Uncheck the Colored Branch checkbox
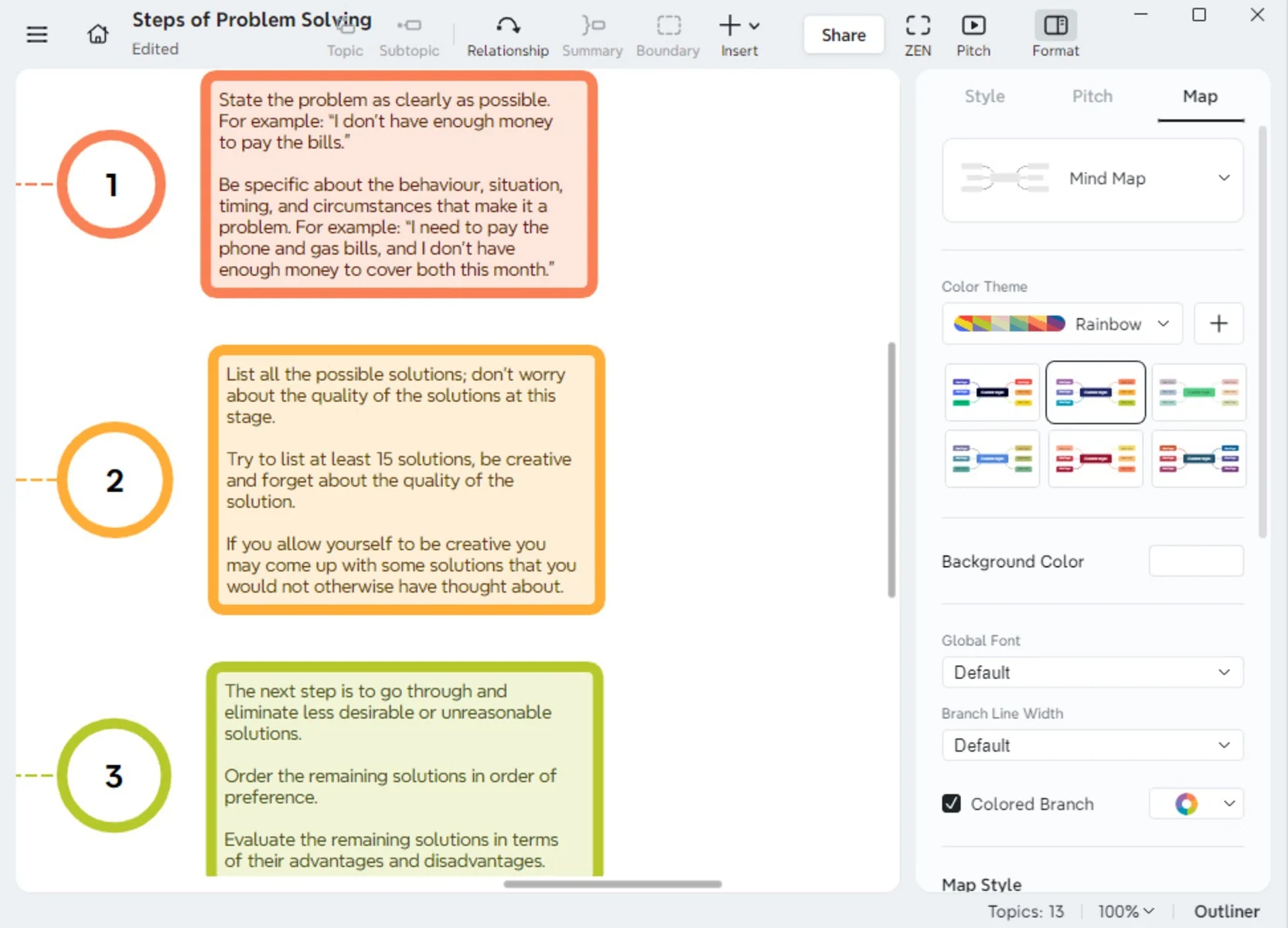Screen dimensions: 1288x928 click(x=951, y=804)
